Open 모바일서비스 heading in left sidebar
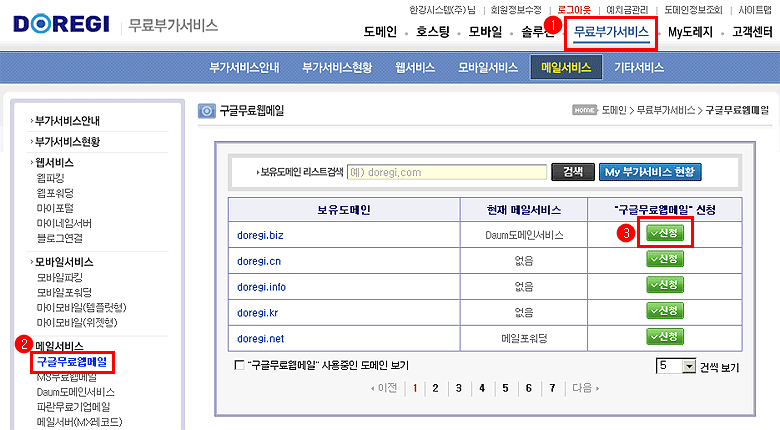780x430 pixels. (64, 262)
